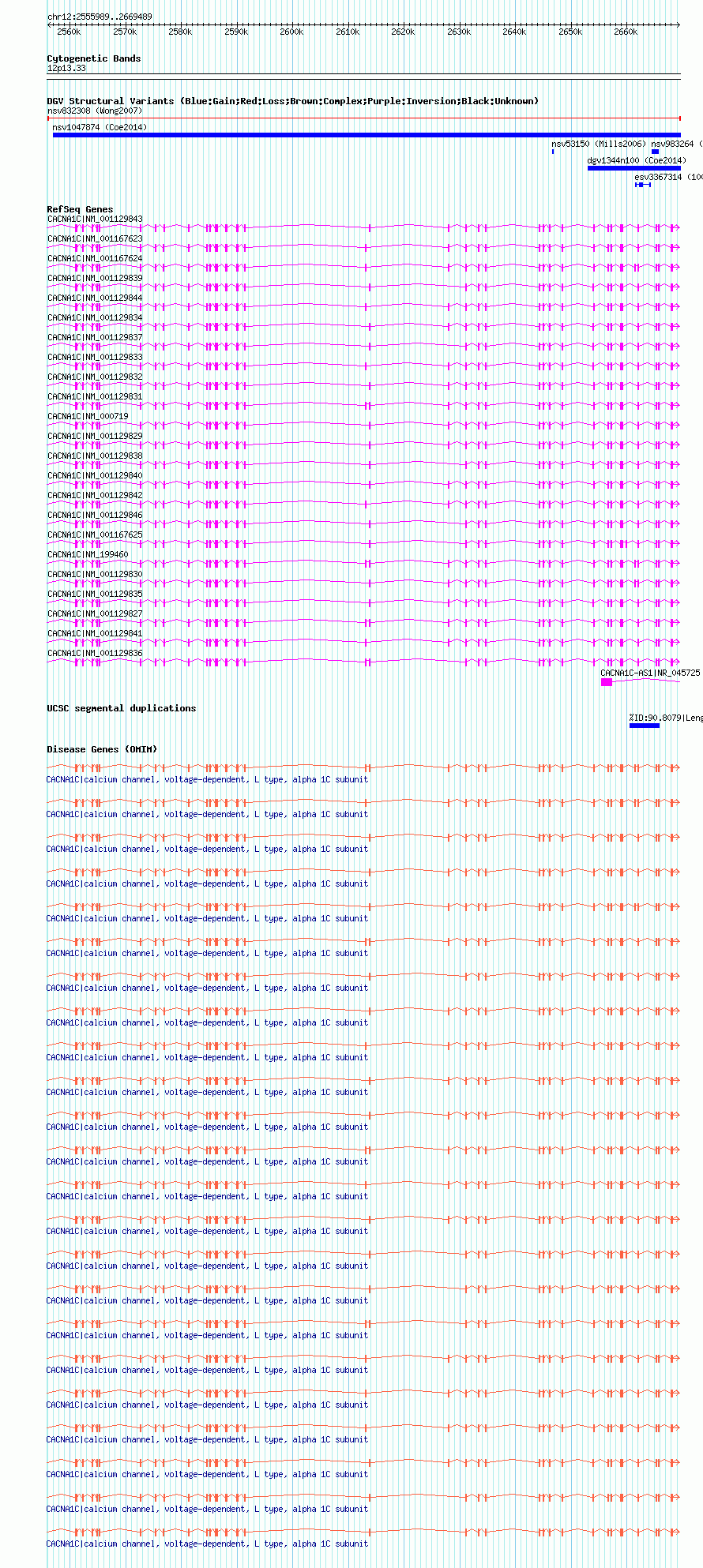Open transcript CACNA1C|NM_001129837

click(95, 338)
